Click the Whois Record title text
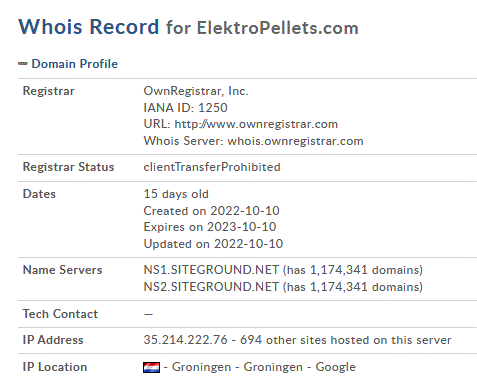Viewport: 477px width, 380px height. tap(89, 27)
